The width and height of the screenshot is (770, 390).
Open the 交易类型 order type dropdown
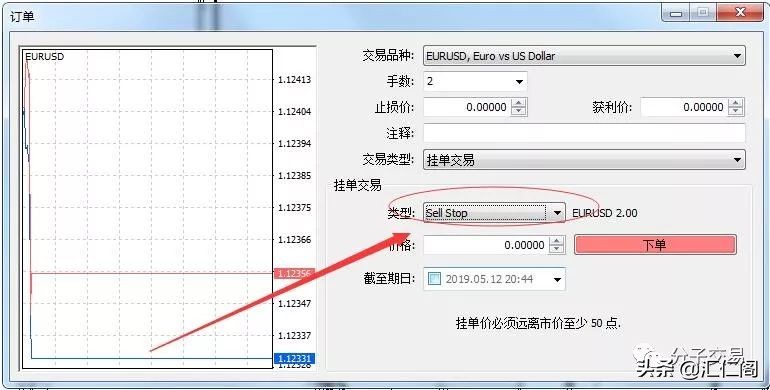pos(584,160)
